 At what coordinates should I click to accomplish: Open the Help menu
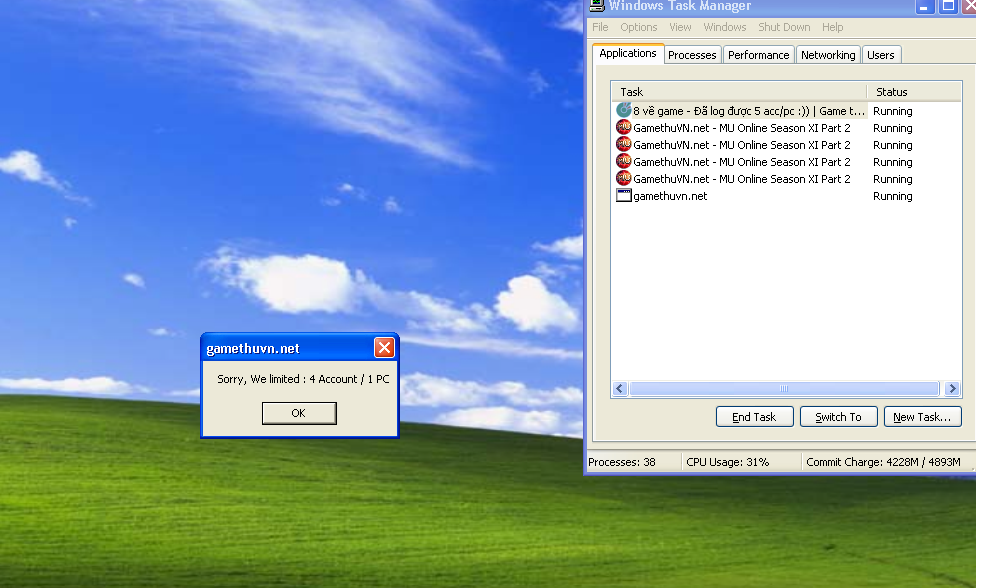833,27
